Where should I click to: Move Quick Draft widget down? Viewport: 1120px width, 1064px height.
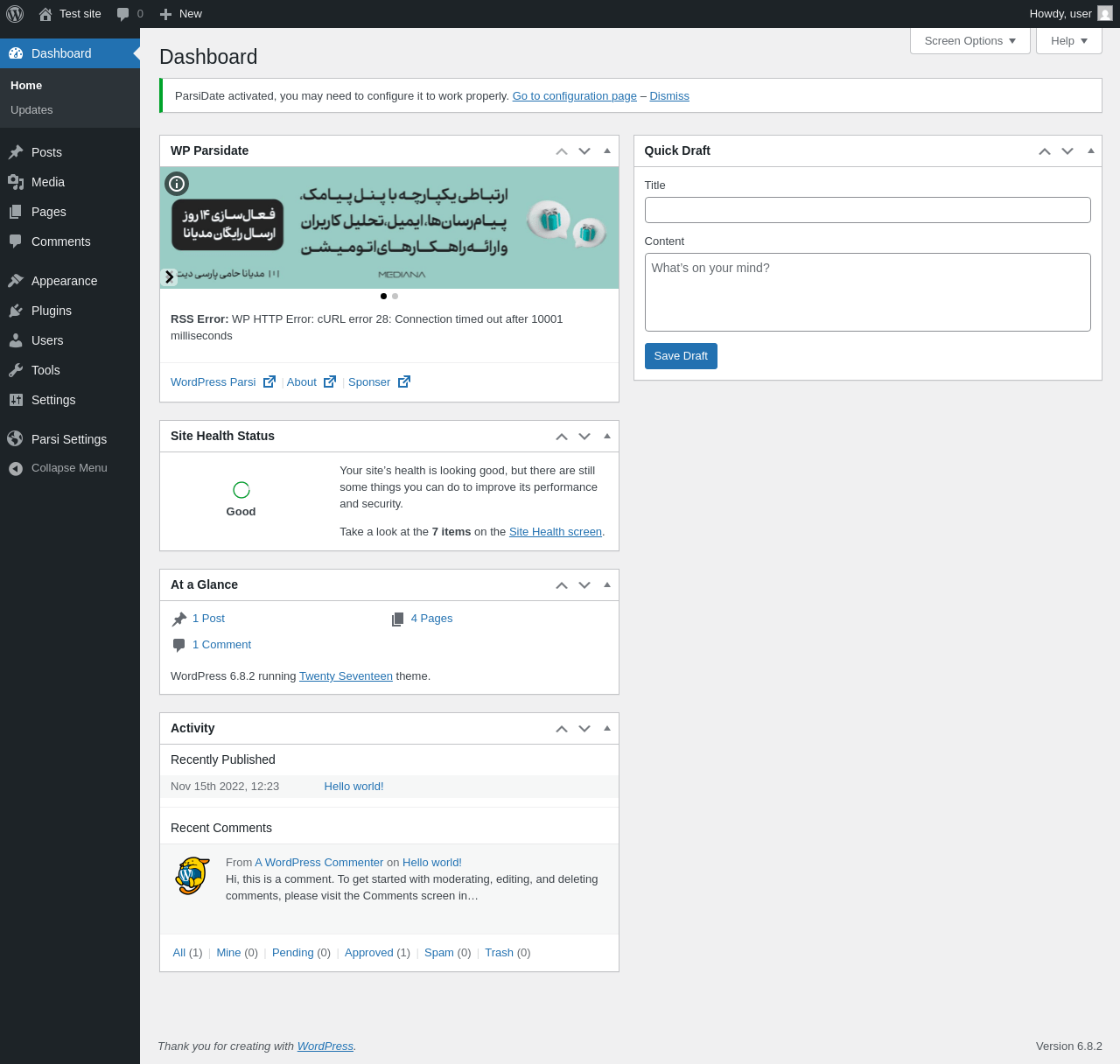pos(1067,151)
